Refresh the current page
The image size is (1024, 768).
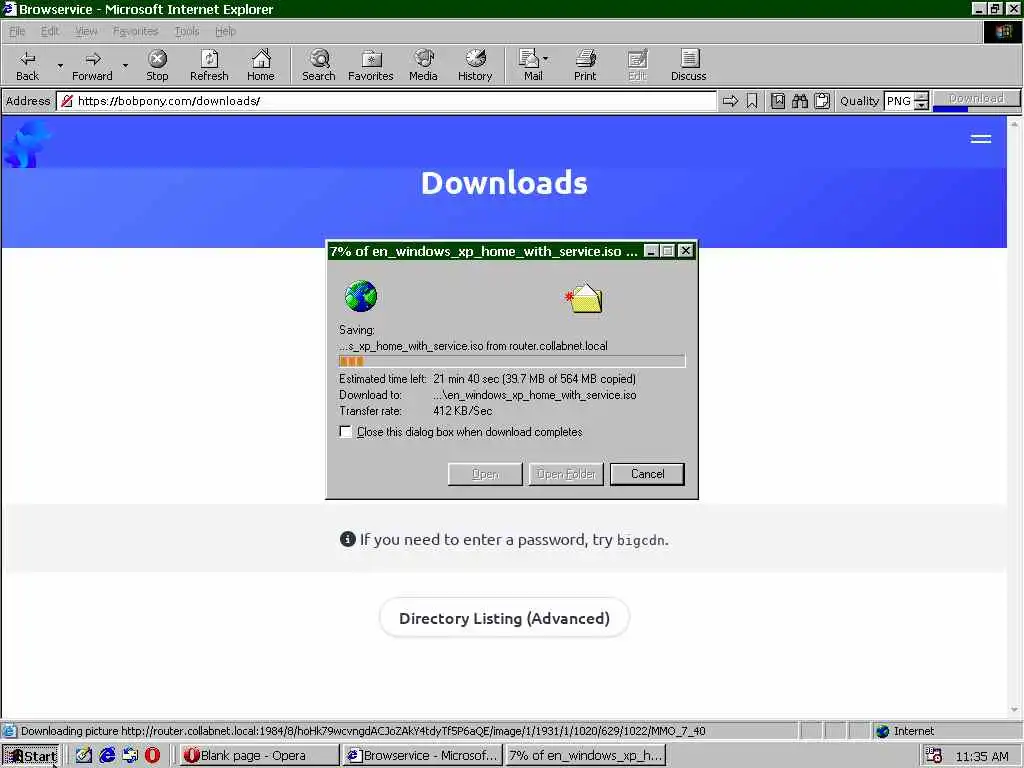coord(209,65)
